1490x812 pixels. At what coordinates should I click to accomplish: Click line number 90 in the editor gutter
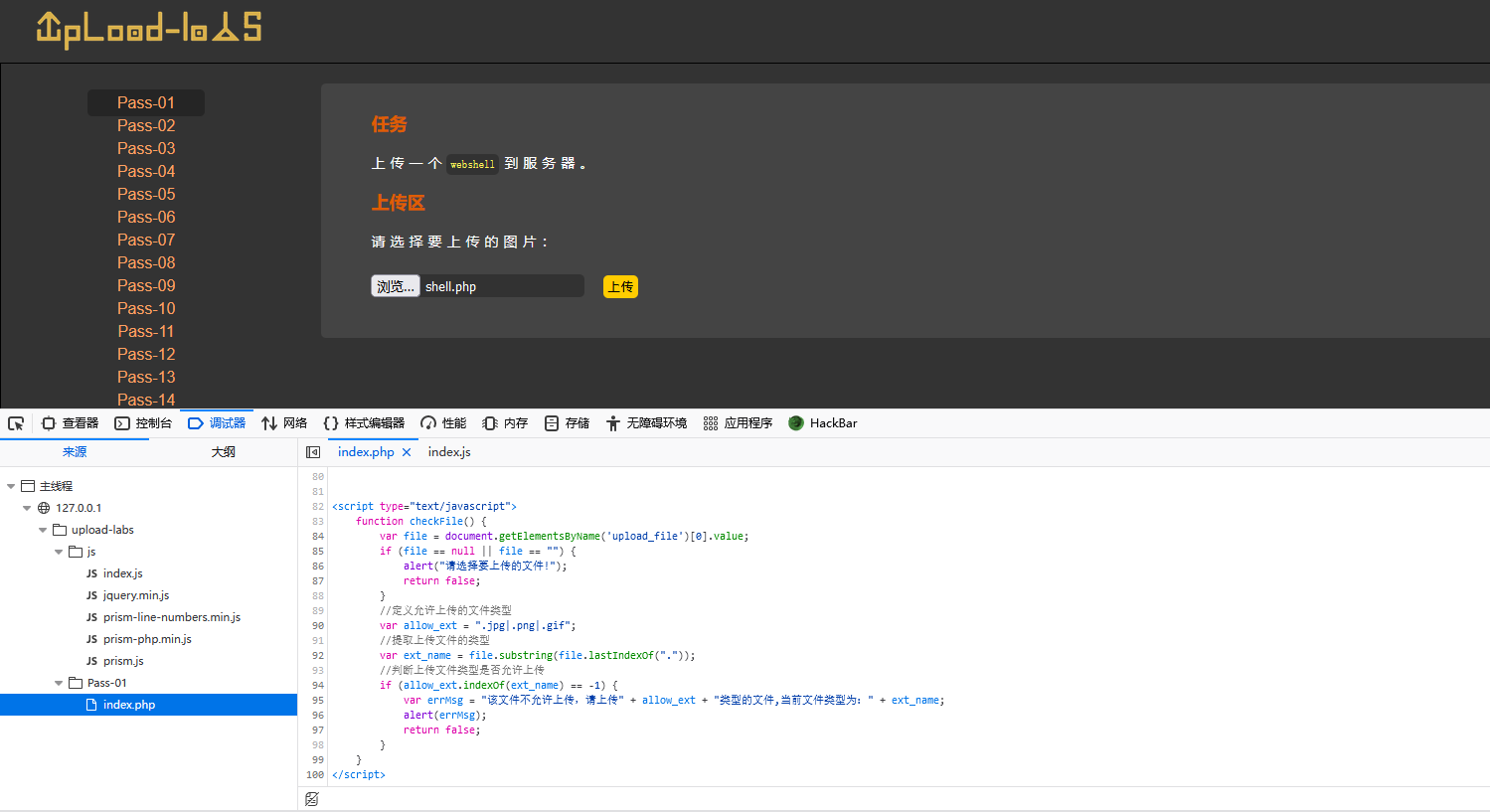pyautogui.click(x=318, y=626)
